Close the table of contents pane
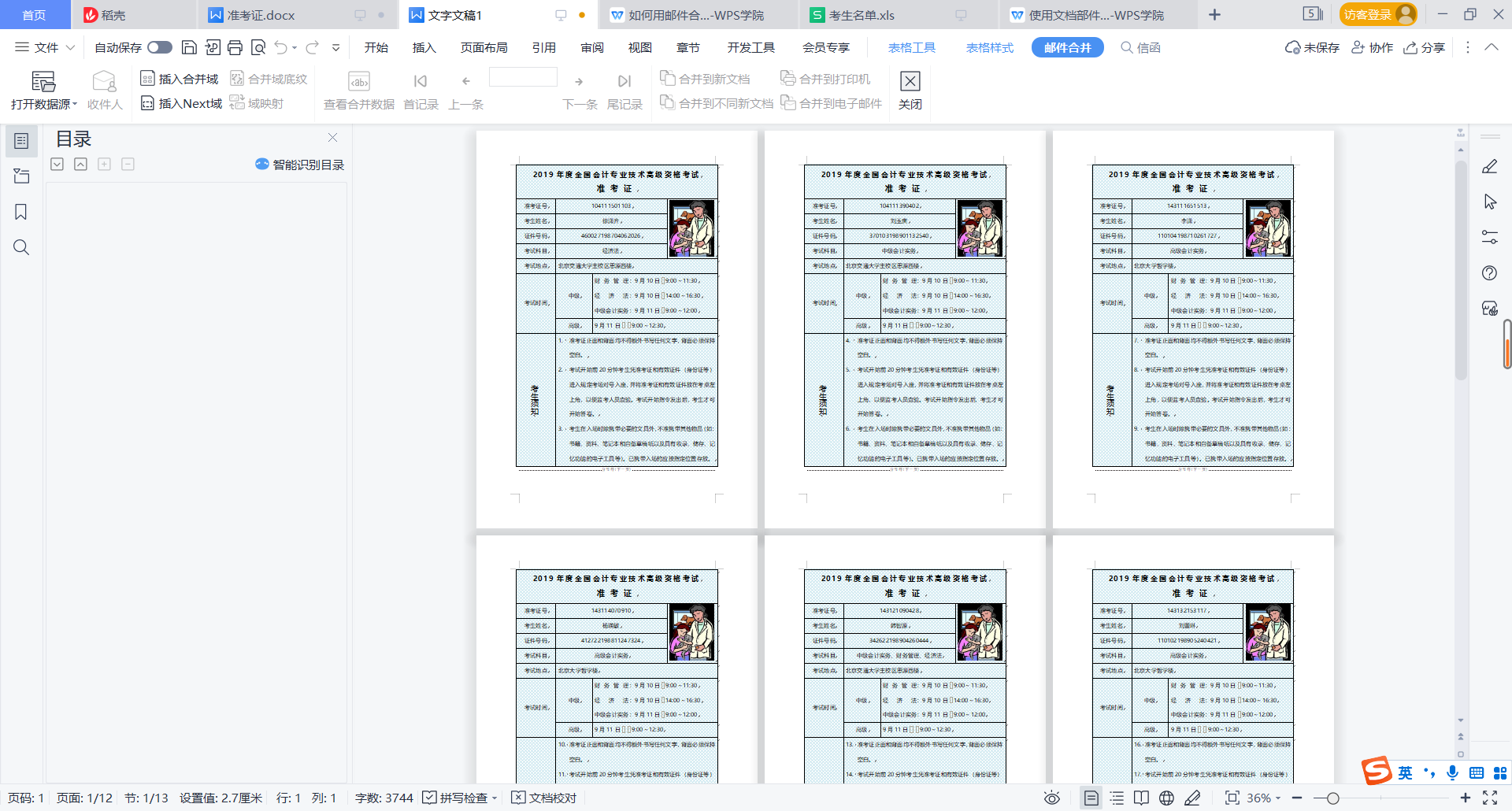This screenshot has width=1512, height=811. click(x=332, y=138)
